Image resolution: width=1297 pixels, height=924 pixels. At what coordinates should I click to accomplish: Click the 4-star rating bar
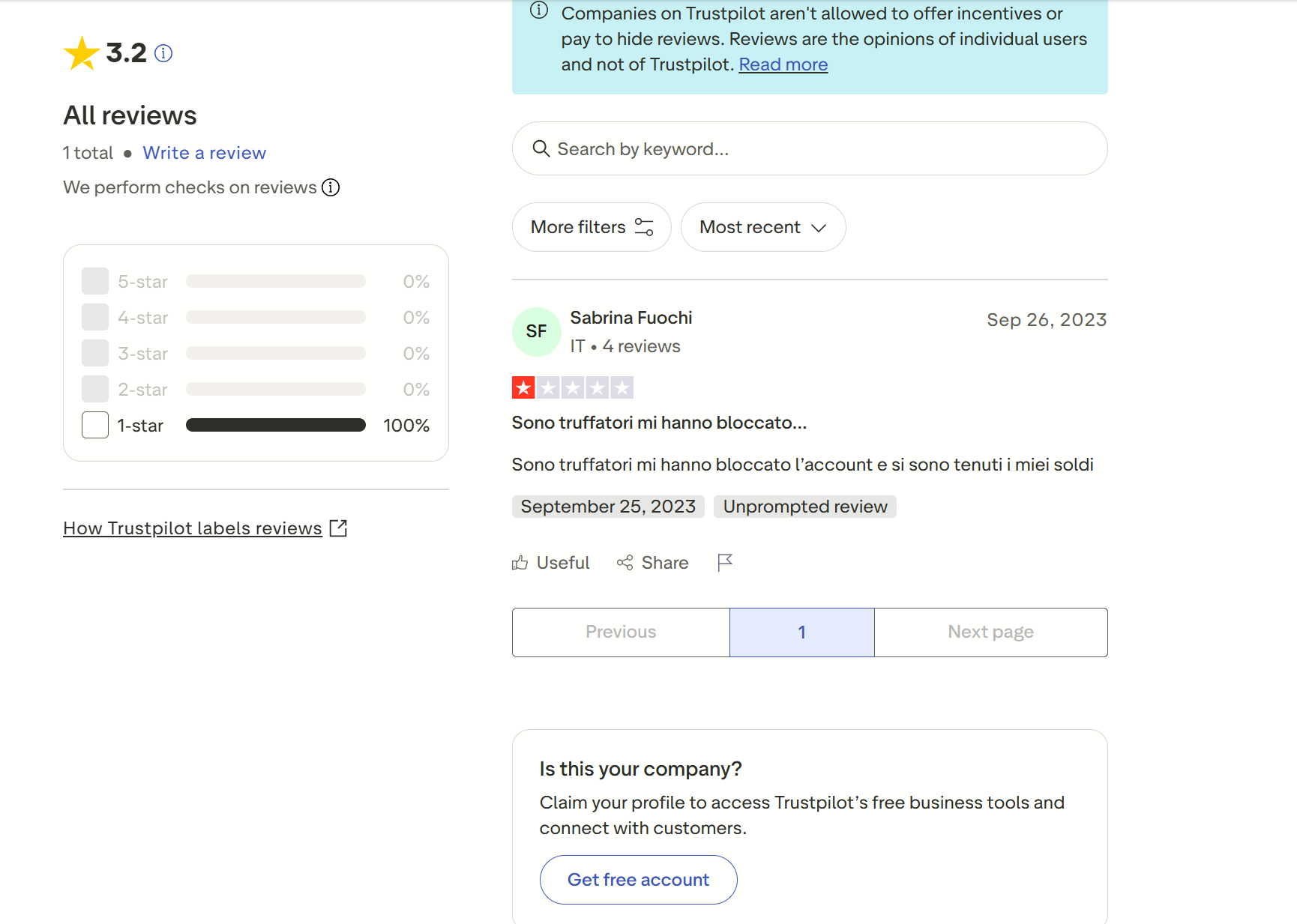276,317
